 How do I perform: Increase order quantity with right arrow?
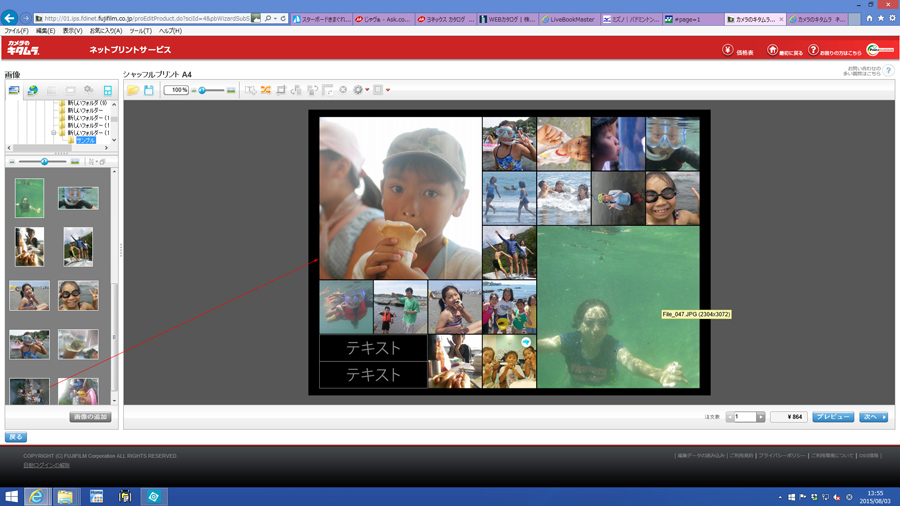point(760,417)
